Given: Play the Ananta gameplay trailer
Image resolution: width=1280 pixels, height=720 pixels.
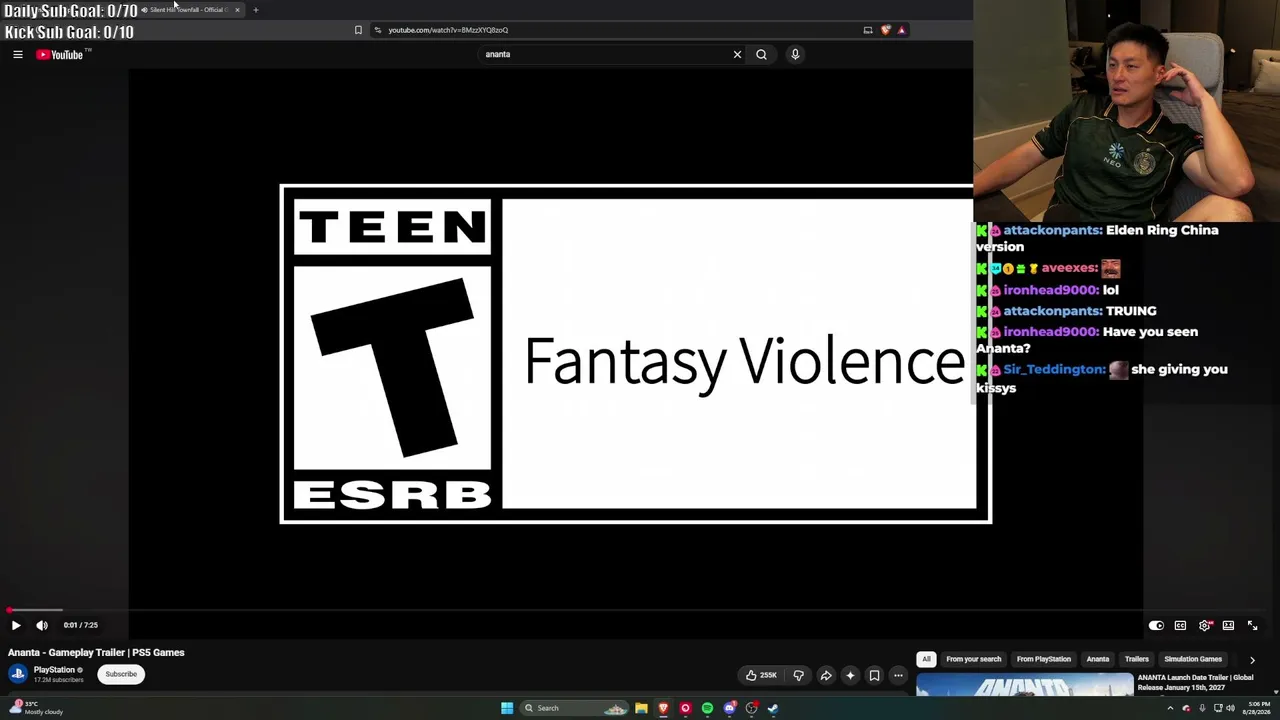Looking at the screenshot, I should (x=16, y=625).
